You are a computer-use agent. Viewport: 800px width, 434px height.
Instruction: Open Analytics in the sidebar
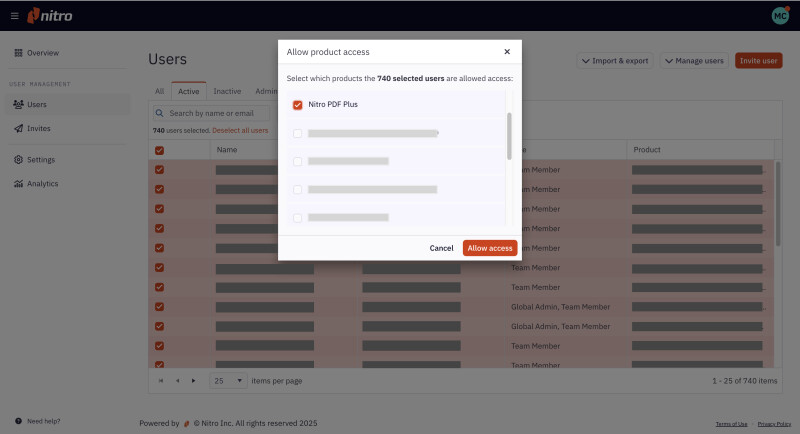click(42, 183)
